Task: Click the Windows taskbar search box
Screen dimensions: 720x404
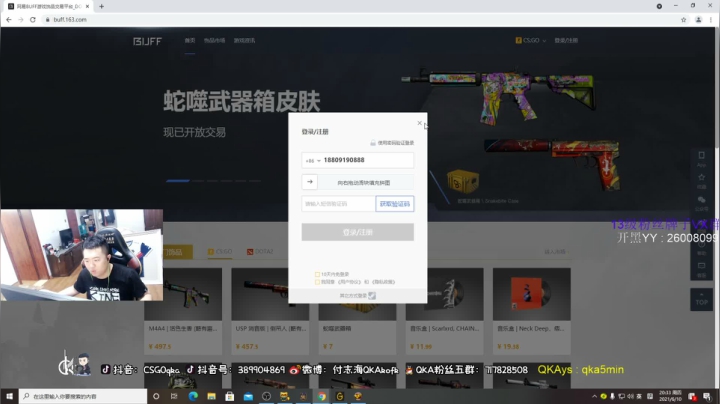Action: pyautogui.click(x=83, y=396)
